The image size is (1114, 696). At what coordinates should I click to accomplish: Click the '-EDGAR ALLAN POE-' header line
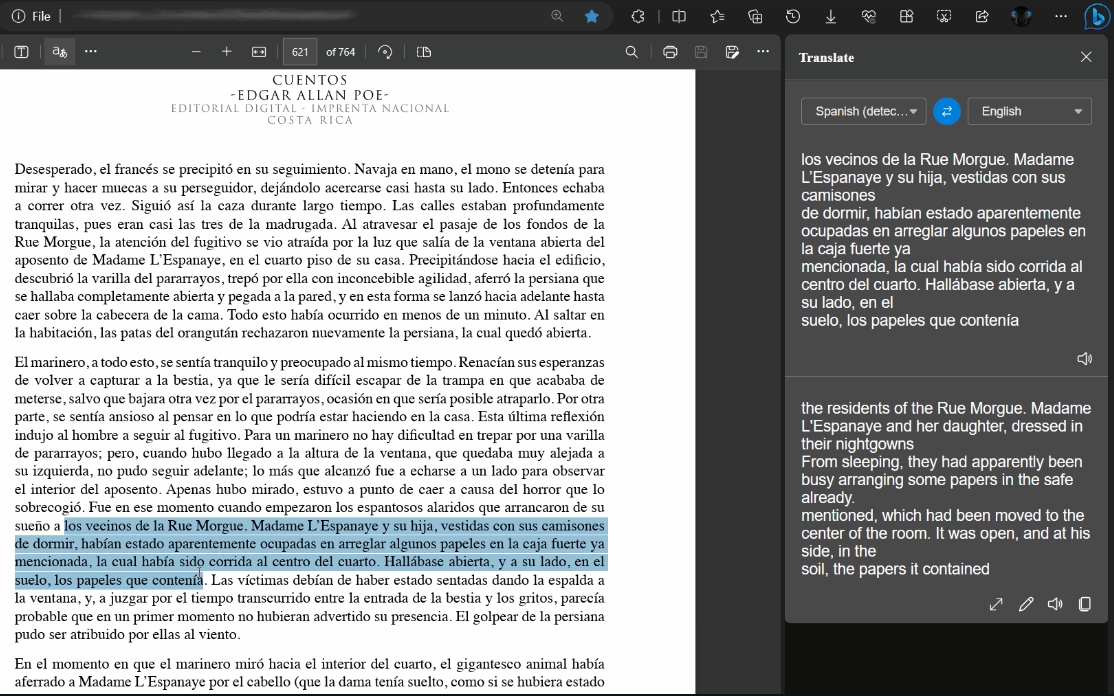click(x=310, y=95)
